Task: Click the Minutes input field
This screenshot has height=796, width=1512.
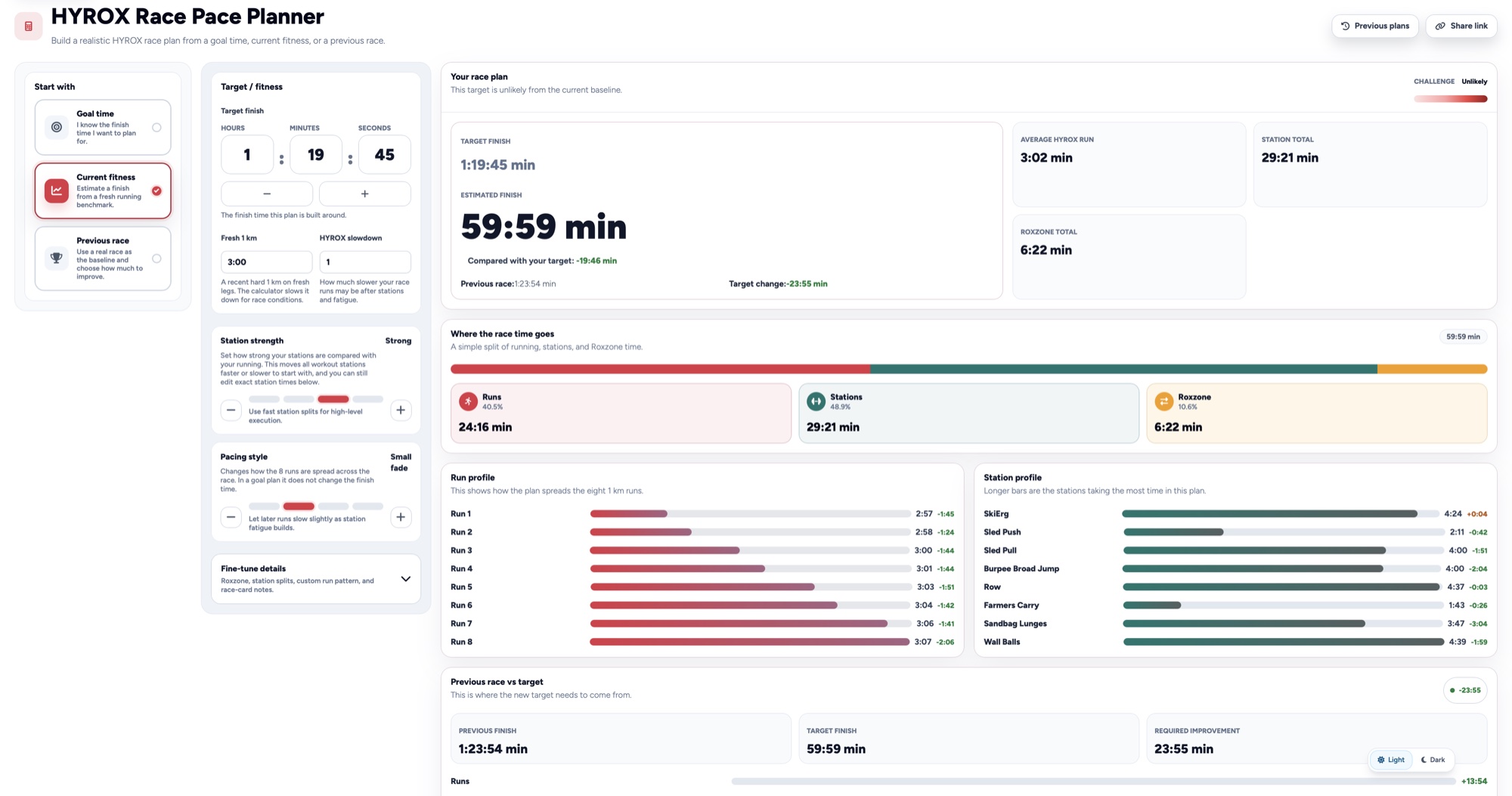Action: point(316,154)
